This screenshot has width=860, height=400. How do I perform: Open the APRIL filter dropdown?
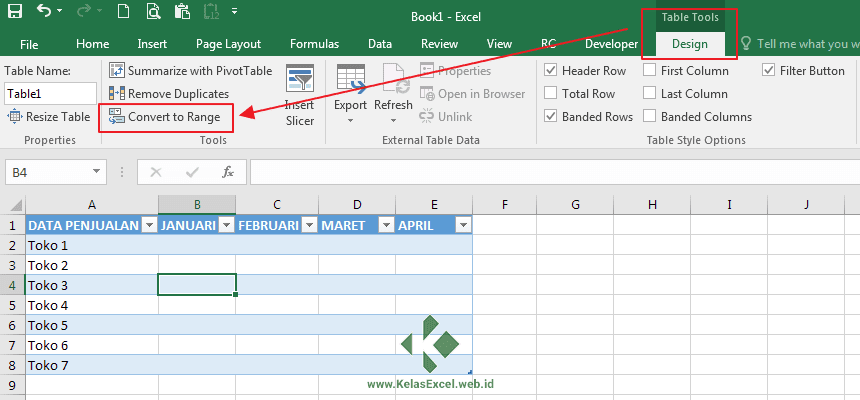tap(463, 226)
